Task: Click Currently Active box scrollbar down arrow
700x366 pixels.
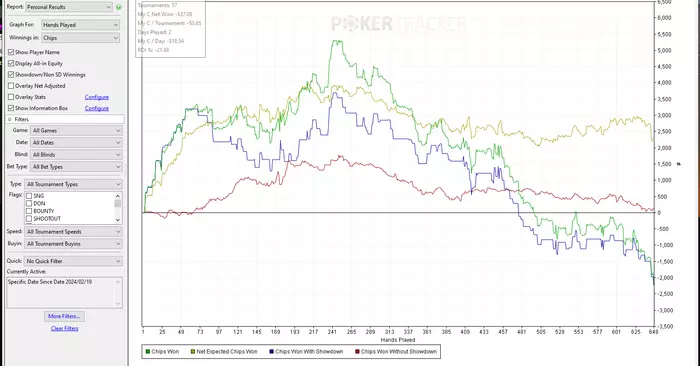Action: 118,304
